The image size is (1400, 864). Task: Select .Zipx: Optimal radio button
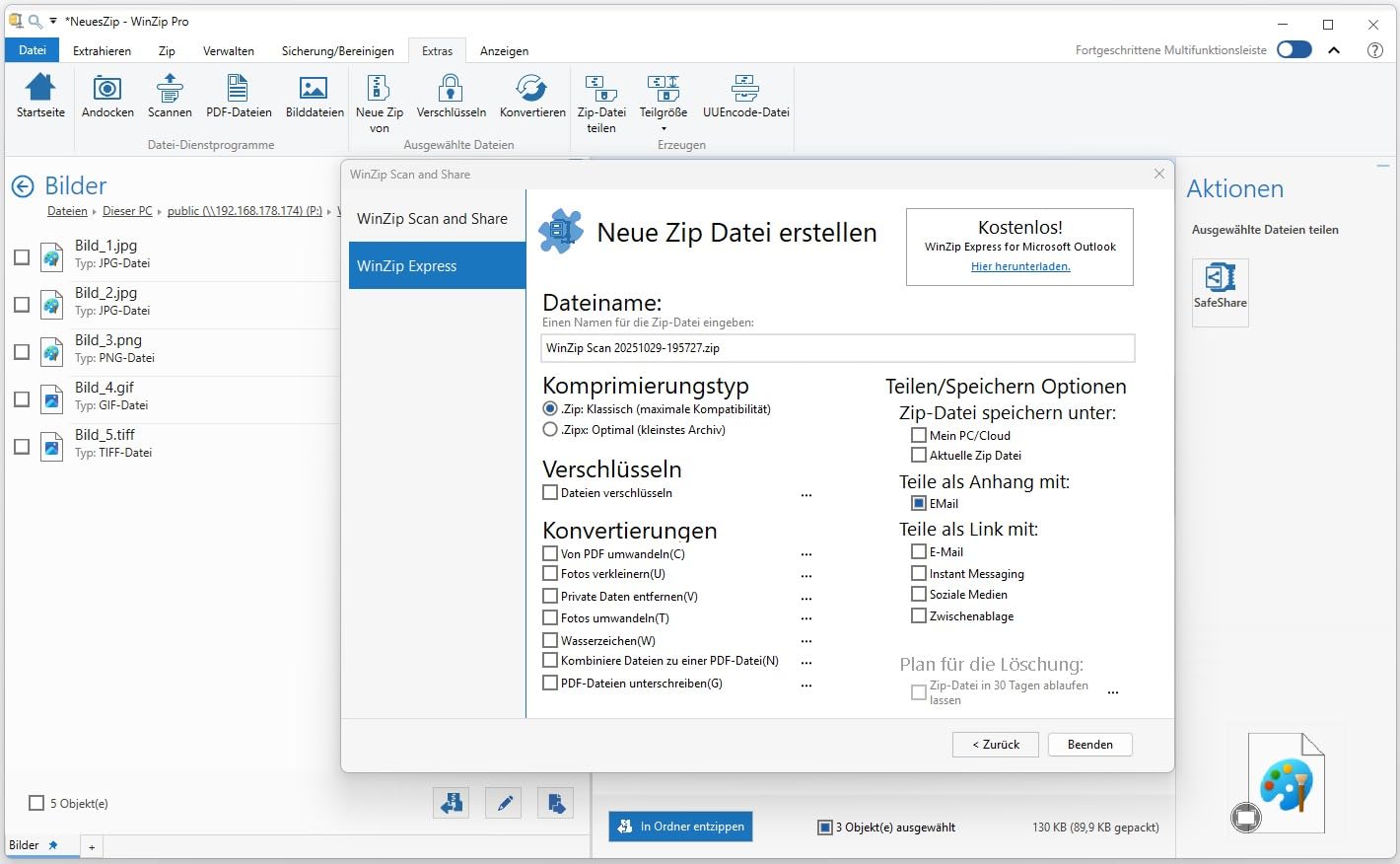(550, 429)
